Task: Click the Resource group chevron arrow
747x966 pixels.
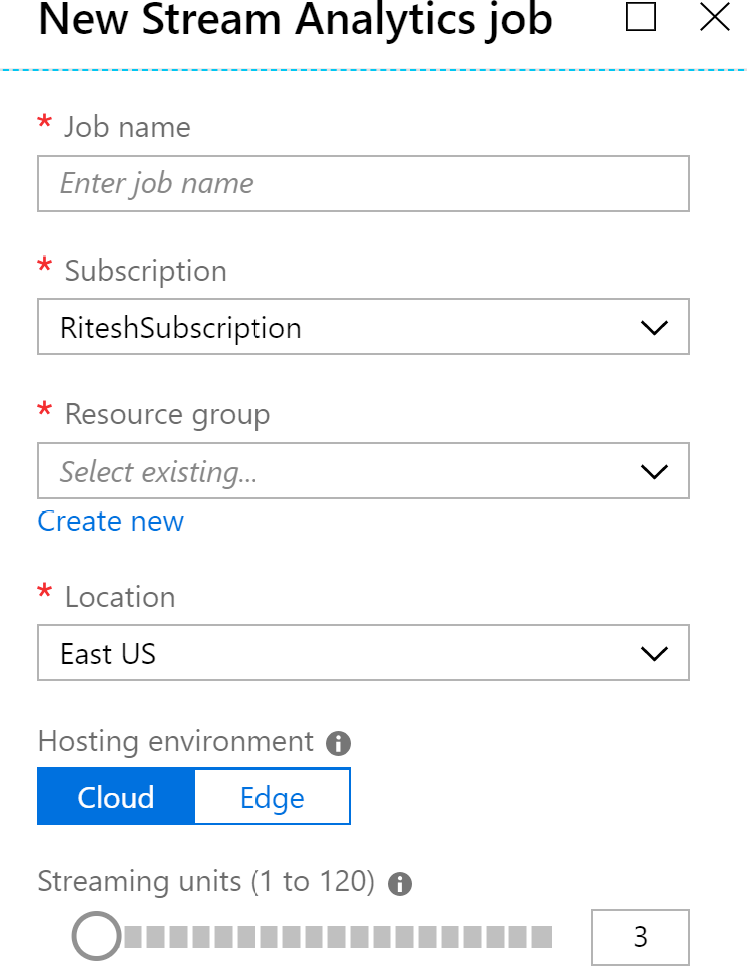Action: 653,471
